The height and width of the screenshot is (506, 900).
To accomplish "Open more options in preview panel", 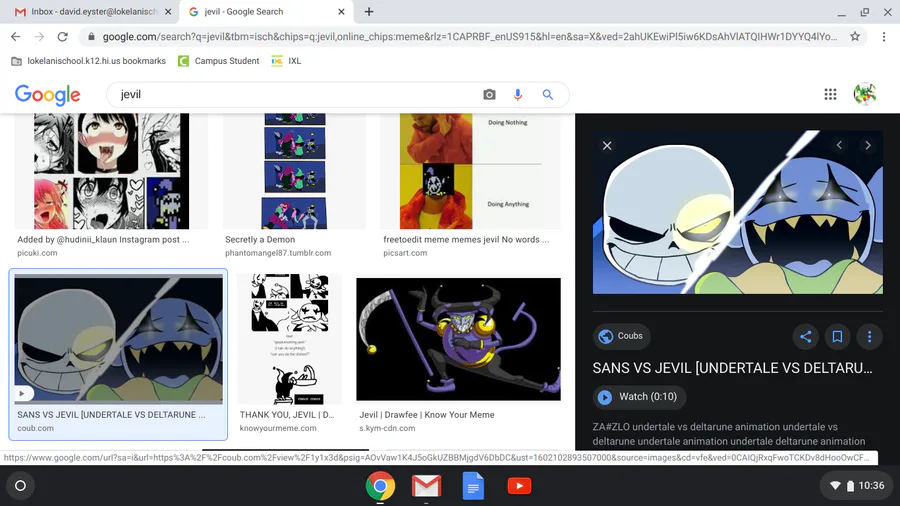I will coord(870,337).
